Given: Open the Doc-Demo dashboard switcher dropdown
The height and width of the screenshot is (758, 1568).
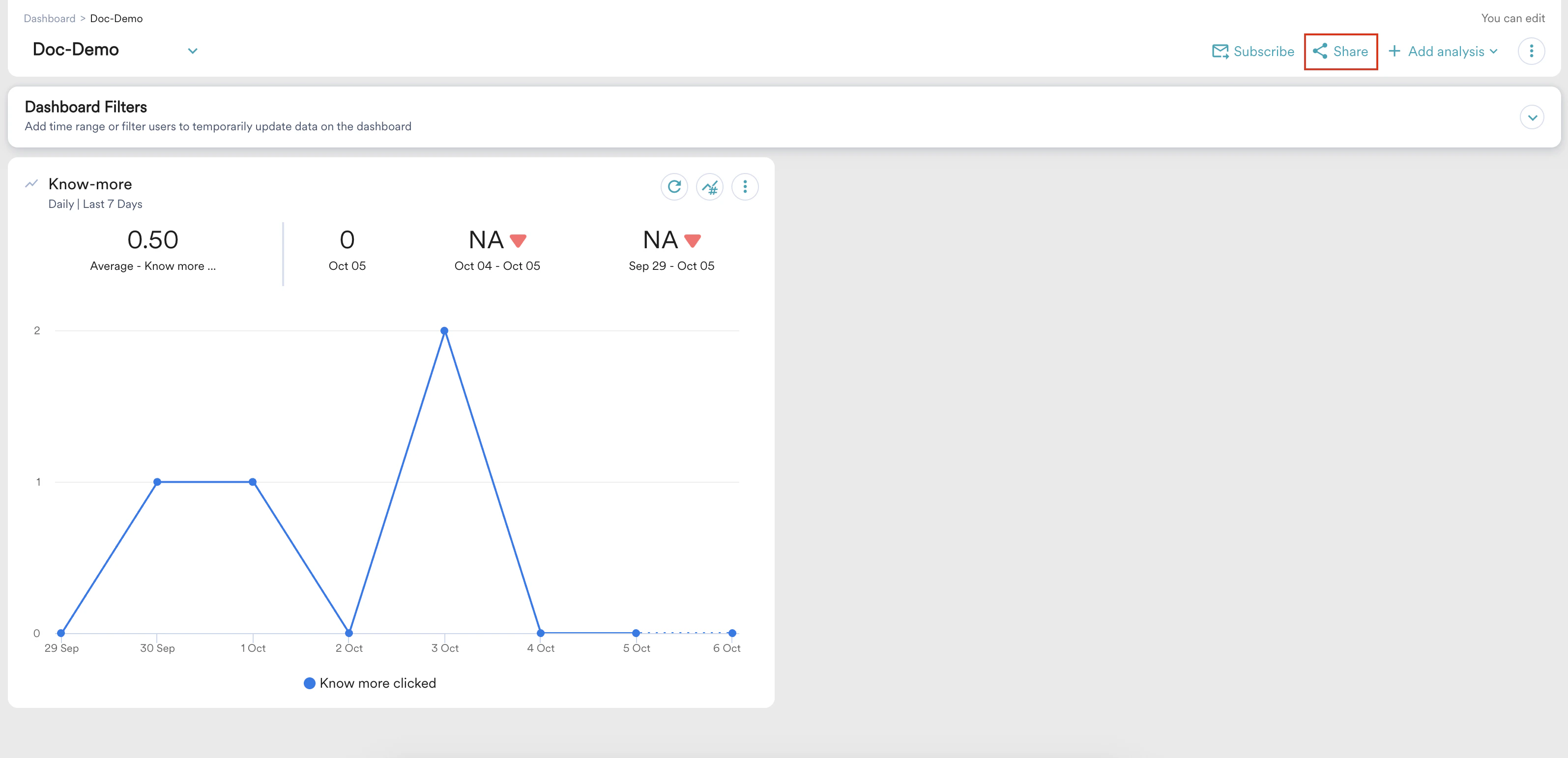Looking at the screenshot, I should click(x=192, y=51).
